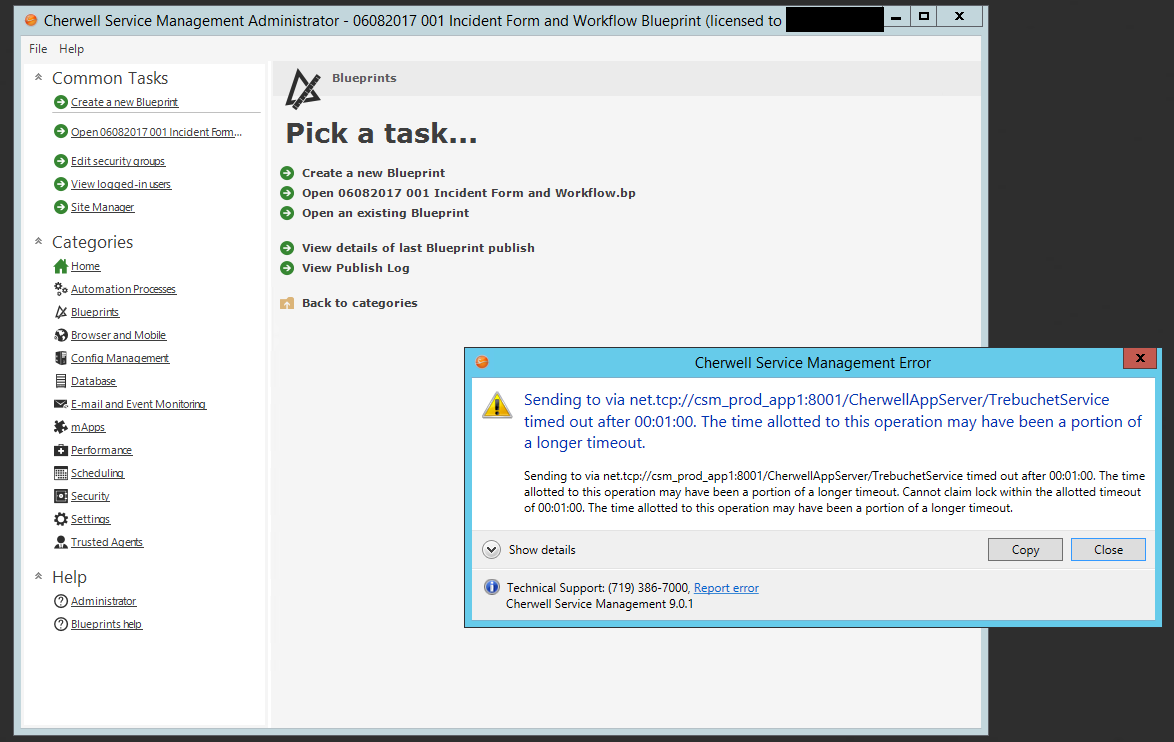Collapse the Common Tasks section
The width and height of the screenshot is (1174, 742).
coord(38,77)
